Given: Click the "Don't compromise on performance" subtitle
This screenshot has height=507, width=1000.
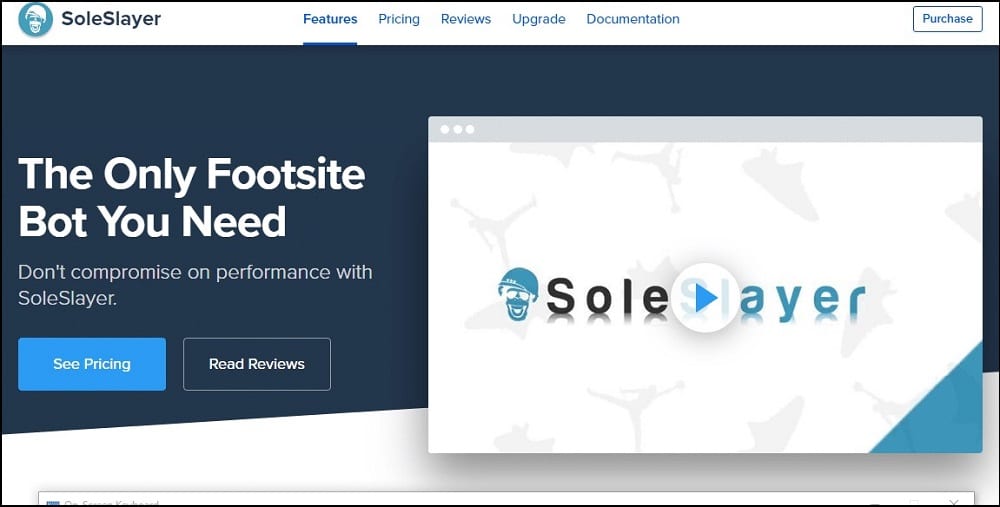Looking at the screenshot, I should (195, 284).
